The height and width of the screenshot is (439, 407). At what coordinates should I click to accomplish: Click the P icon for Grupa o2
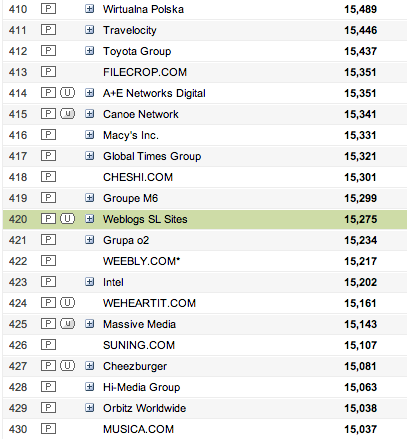tap(48, 240)
